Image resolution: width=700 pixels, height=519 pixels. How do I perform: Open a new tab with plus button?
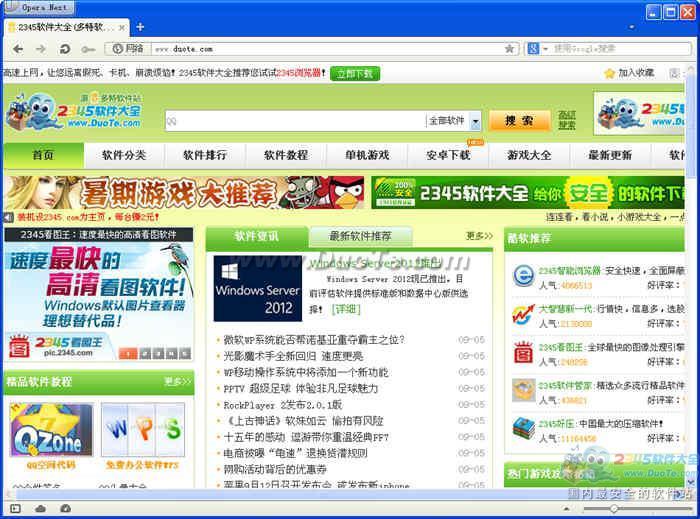pyautogui.click(x=140, y=27)
